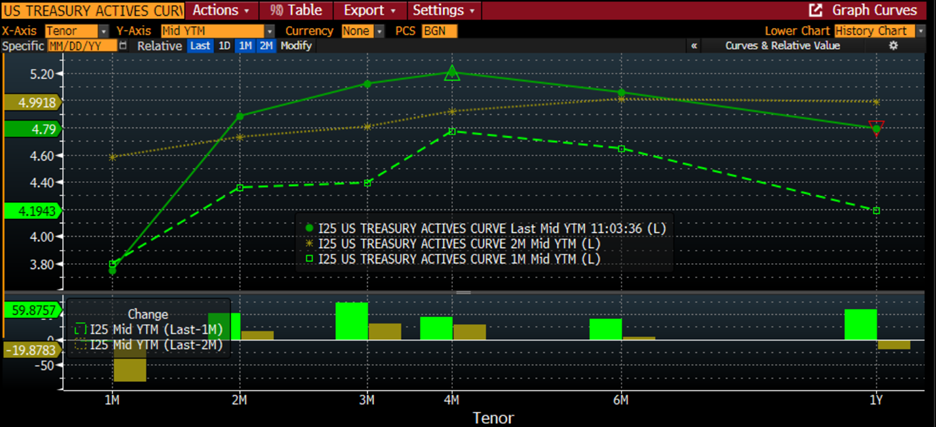This screenshot has width=936, height=427.
Task: Collapse the panel with the double-chevron icon
Action: 694,46
